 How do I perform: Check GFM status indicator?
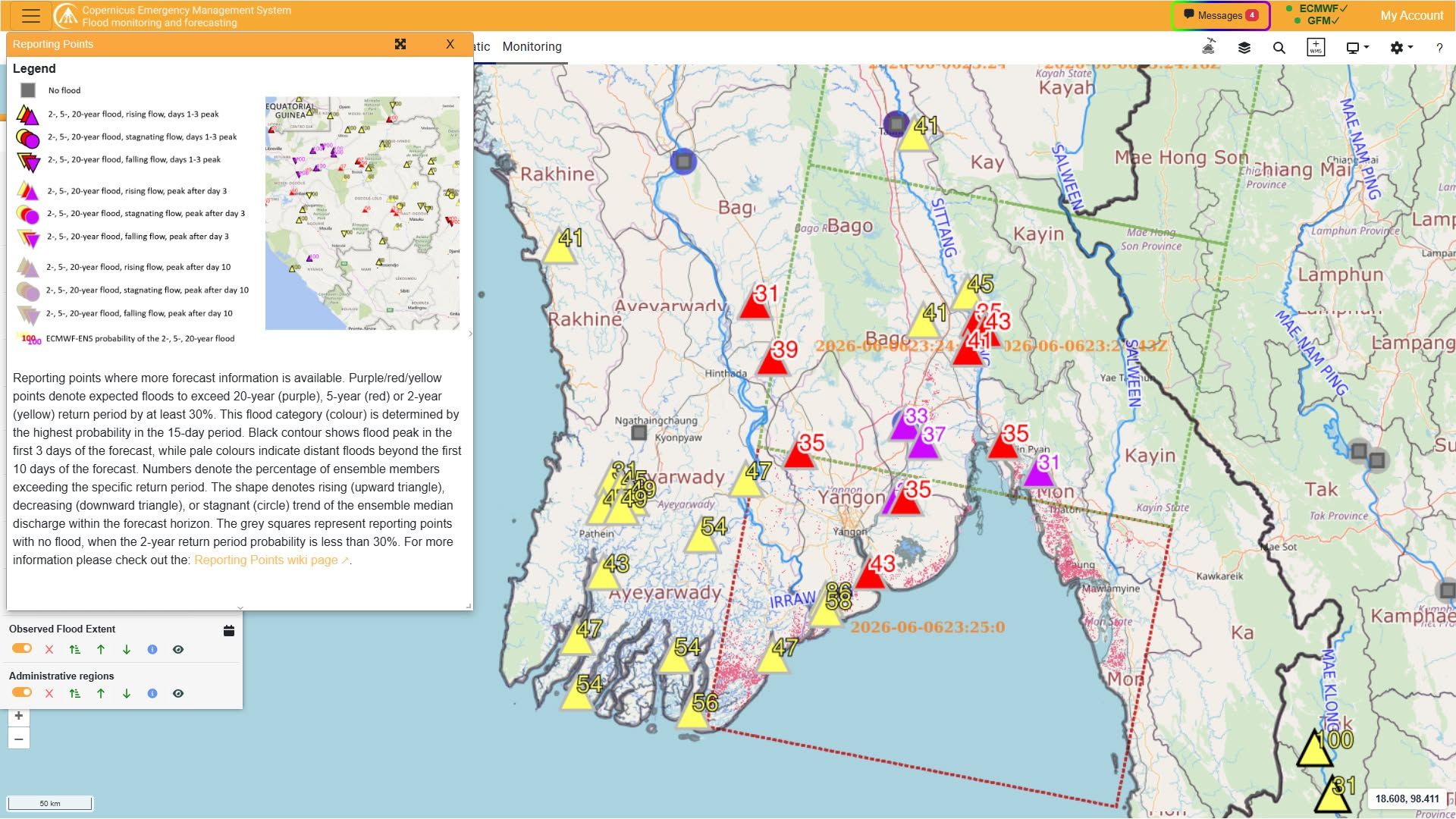(x=1318, y=20)
